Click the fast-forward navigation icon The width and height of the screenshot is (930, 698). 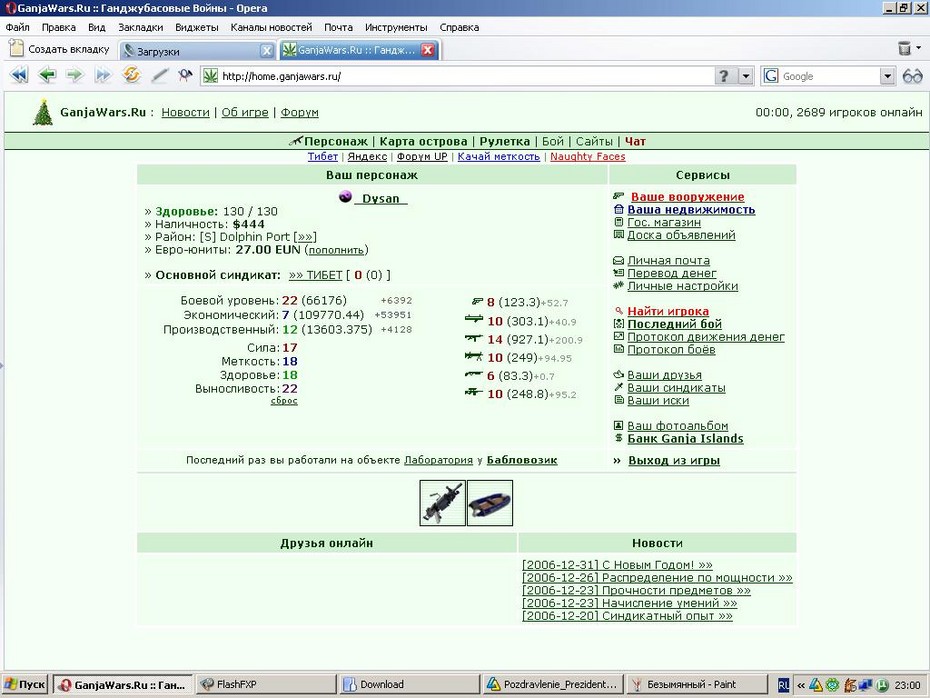coord(102,75)
